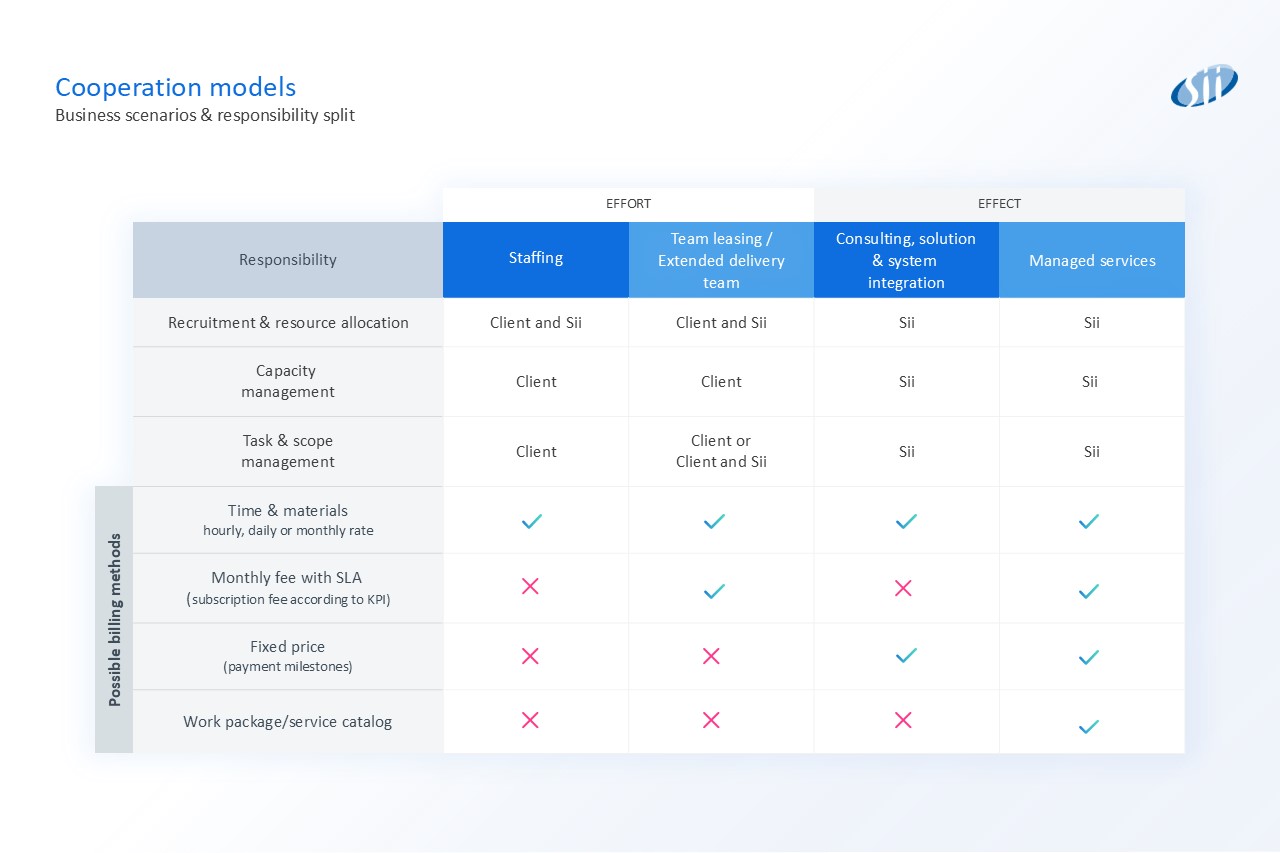The width and height of the screenshot is (1280, 853).
Task: Click the Staffing Time & materials checkmark
Action: 532,521
